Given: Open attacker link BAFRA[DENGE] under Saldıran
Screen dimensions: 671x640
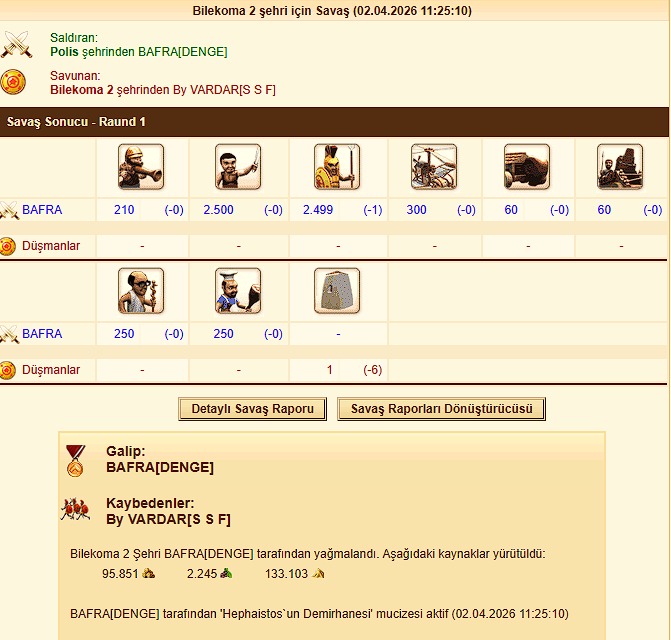Looking at the screenshot, I should click(183, 52).
